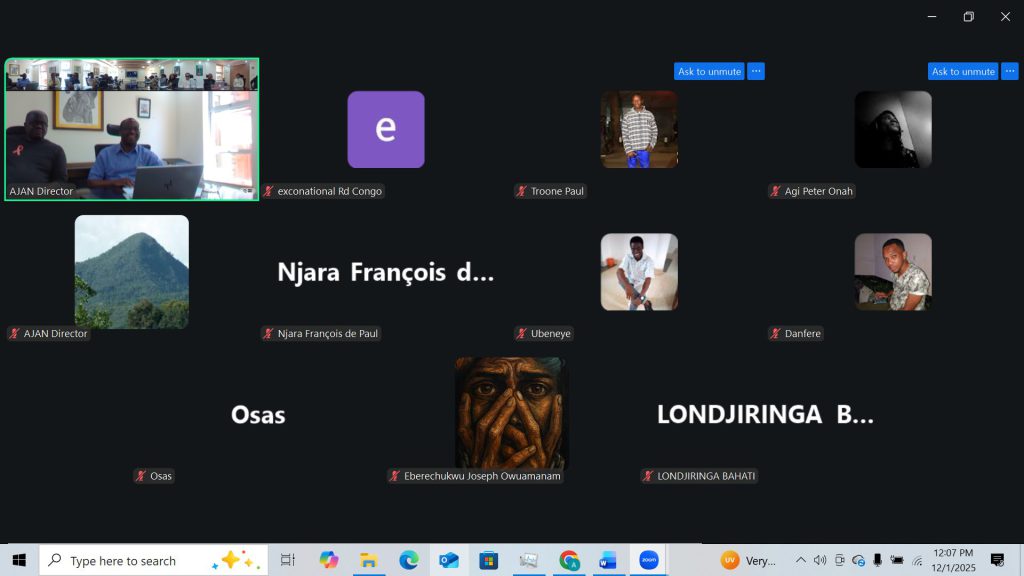Open the Windows notification center
The width and height of the screenshot is (1024, 576).
pyautogui.click(x=997, y=560)
